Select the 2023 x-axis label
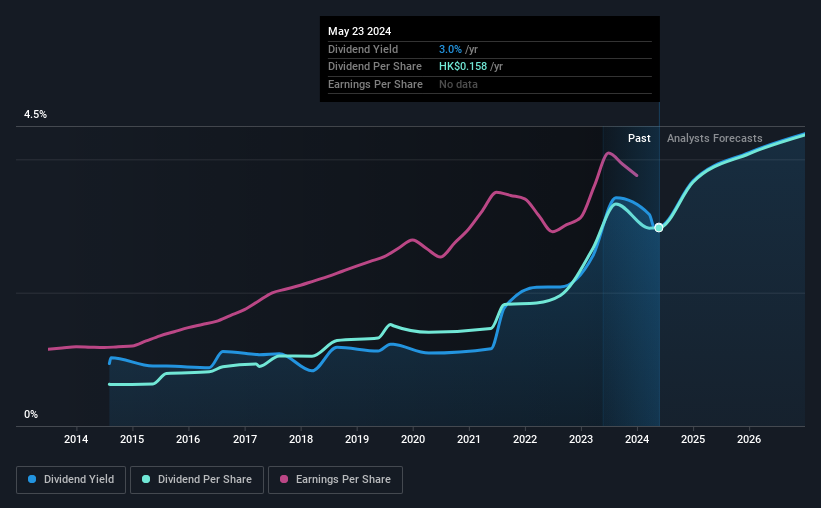Image resolution: width=821 pixels, height=508 pixels. 581,439
